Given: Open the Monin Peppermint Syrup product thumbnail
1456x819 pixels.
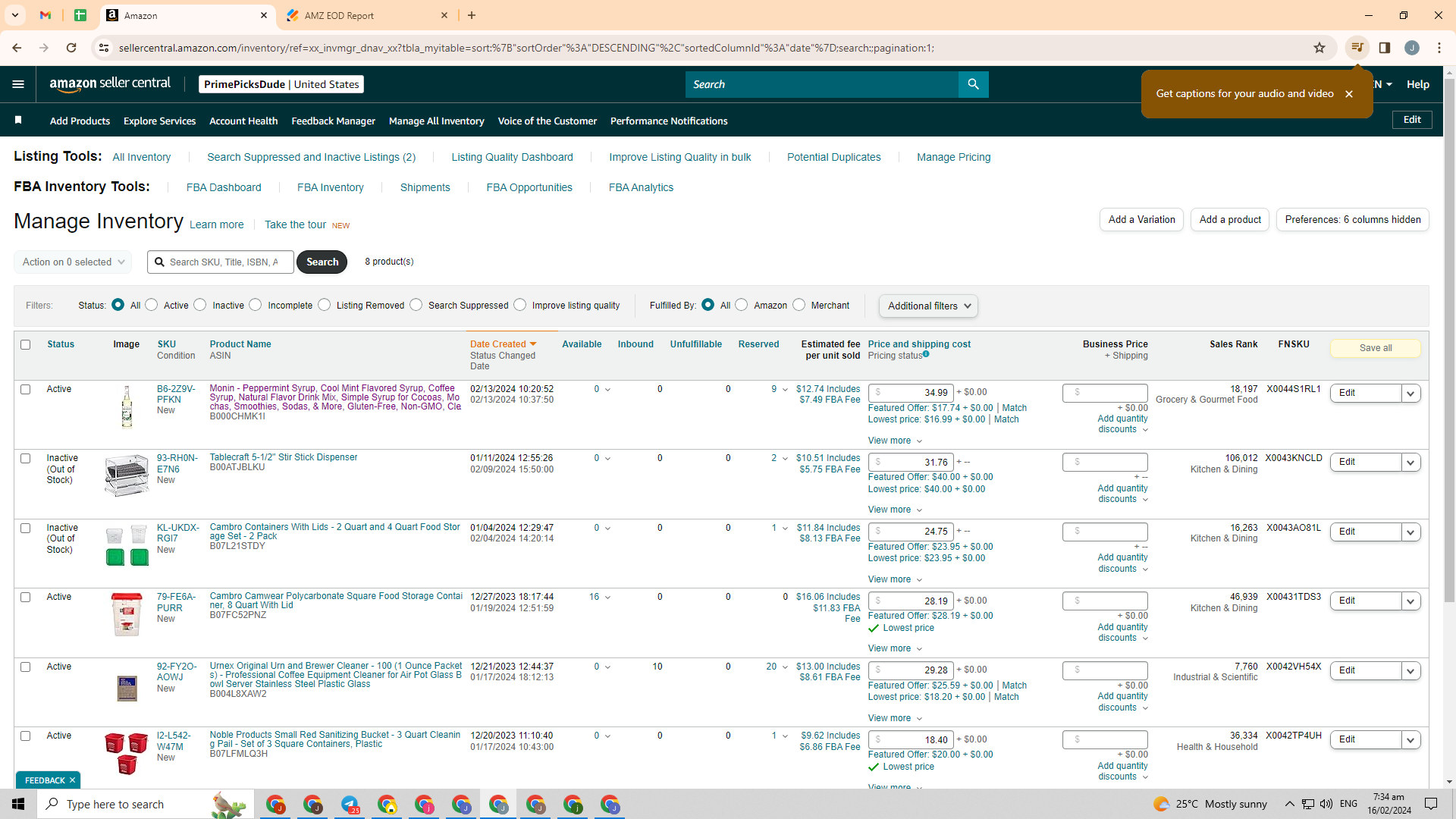Looking at the screenshot, I should [x=127, y=407].
